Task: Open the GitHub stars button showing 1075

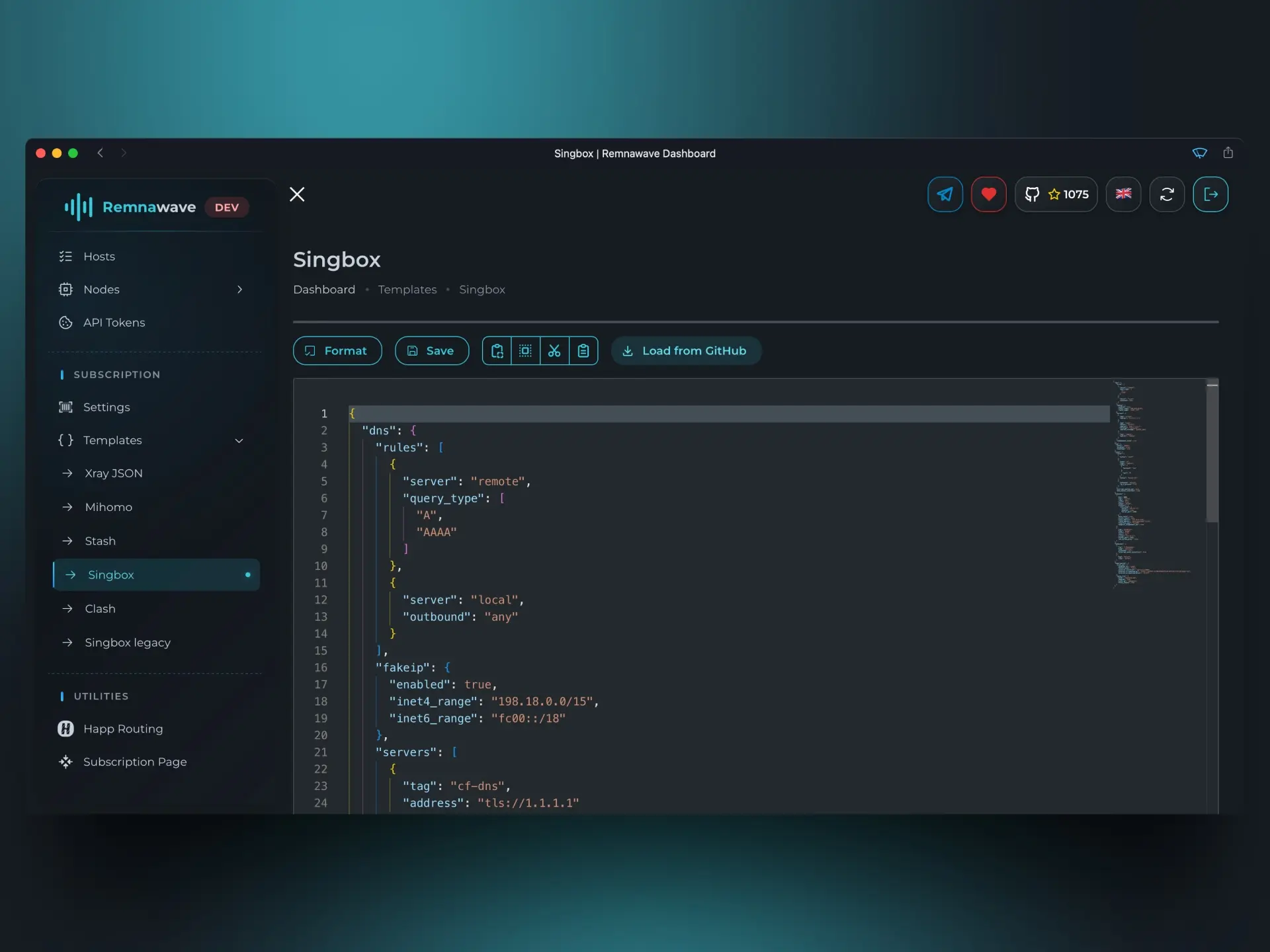Action: click(1056, 194)
